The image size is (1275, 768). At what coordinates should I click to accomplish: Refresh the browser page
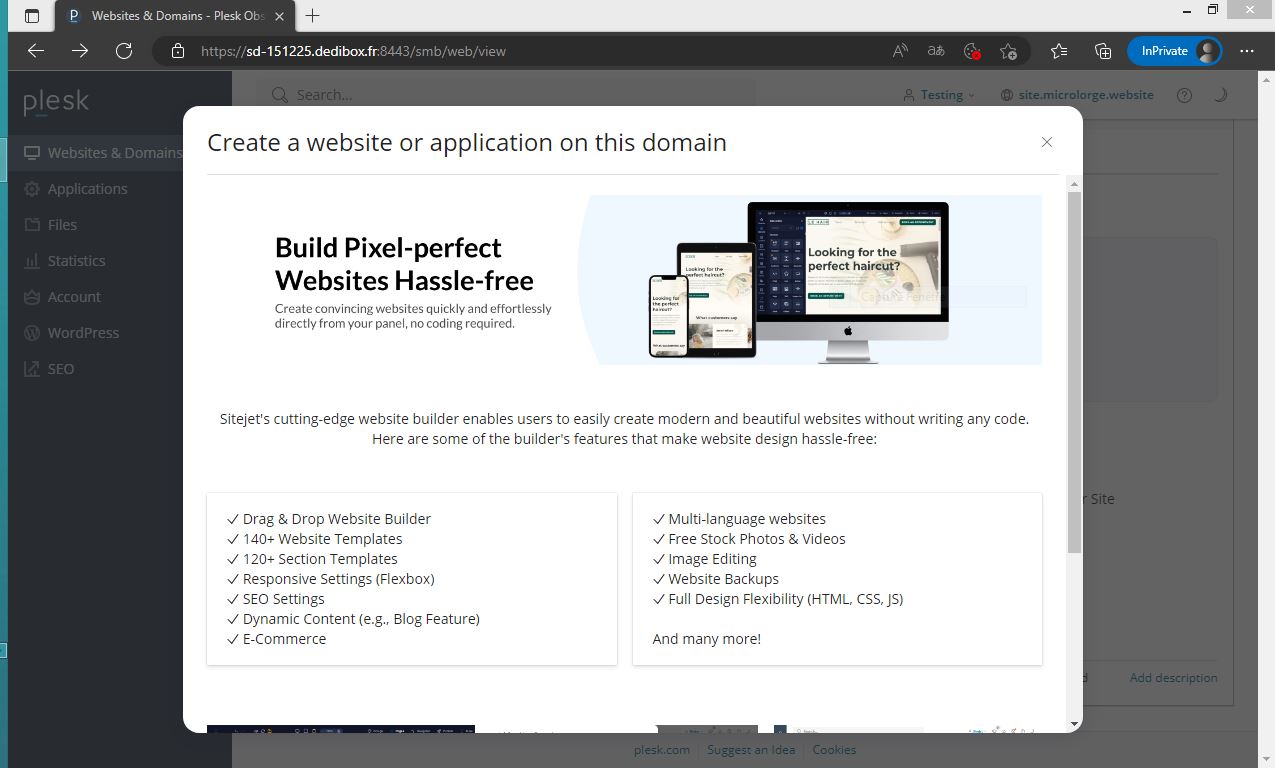click(124, 51)
